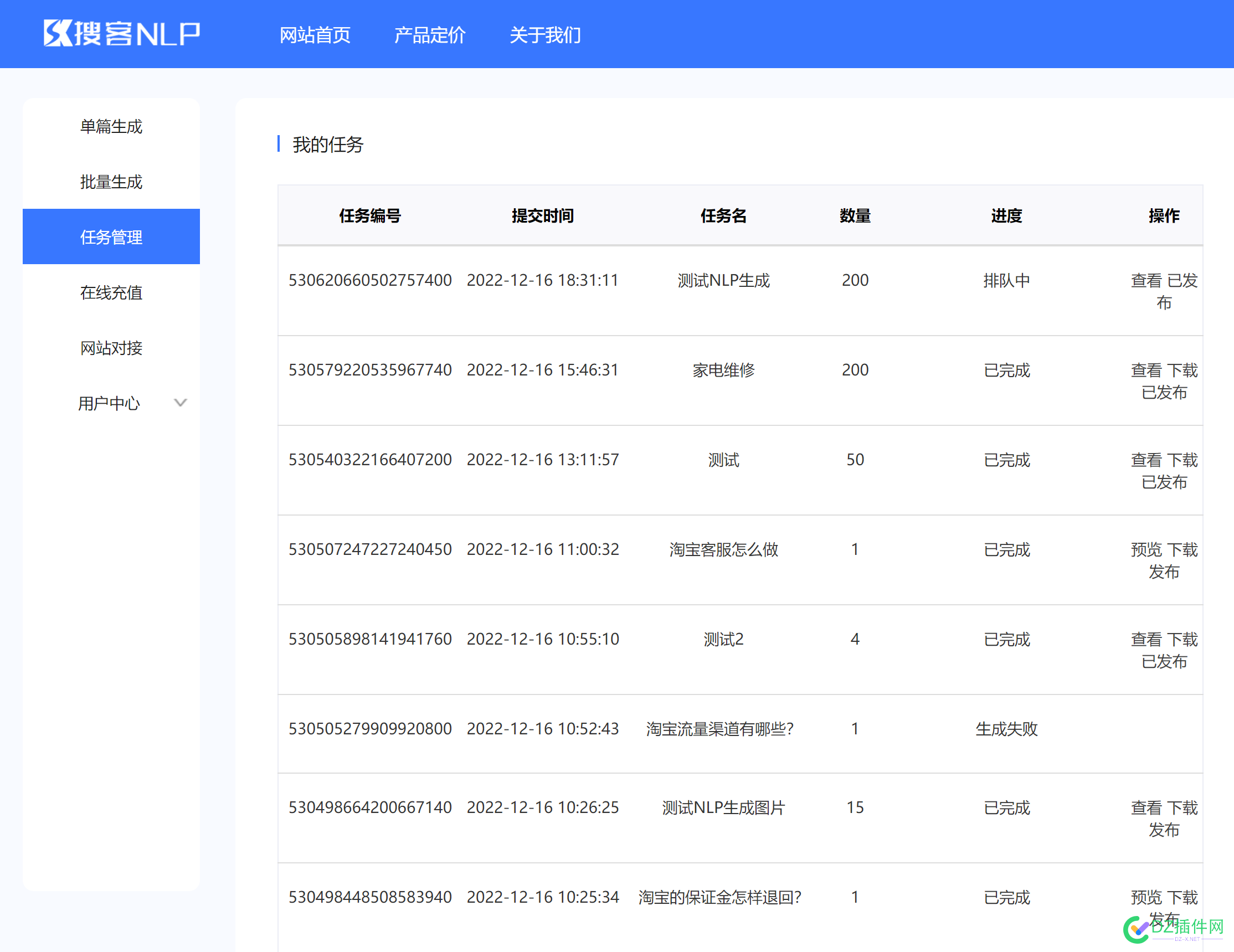1234x952 pixels.
Task: Open 在线充值 sidebar item
Action: click(111, 292)
